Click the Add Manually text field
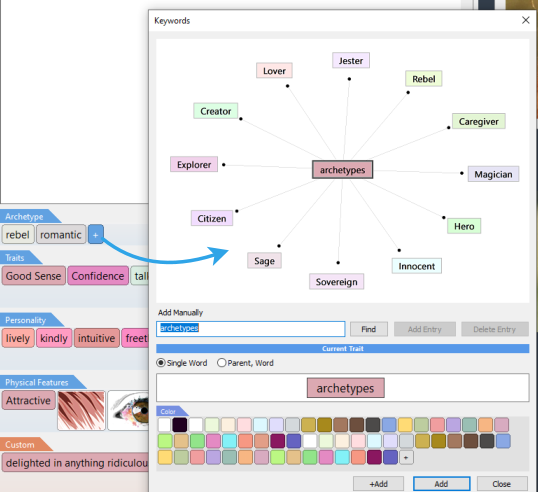 251,329
